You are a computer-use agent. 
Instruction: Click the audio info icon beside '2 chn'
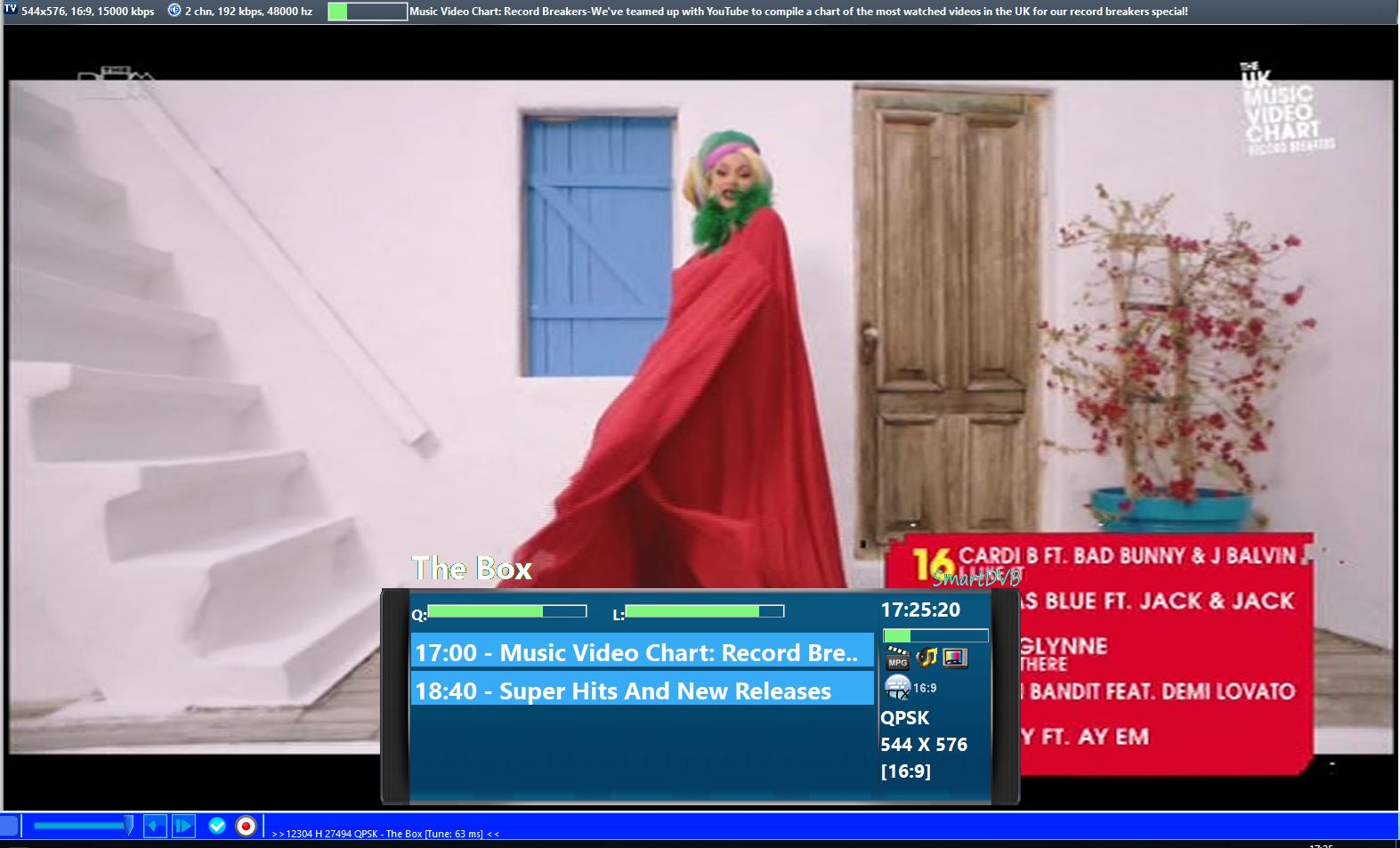[174, 10]
